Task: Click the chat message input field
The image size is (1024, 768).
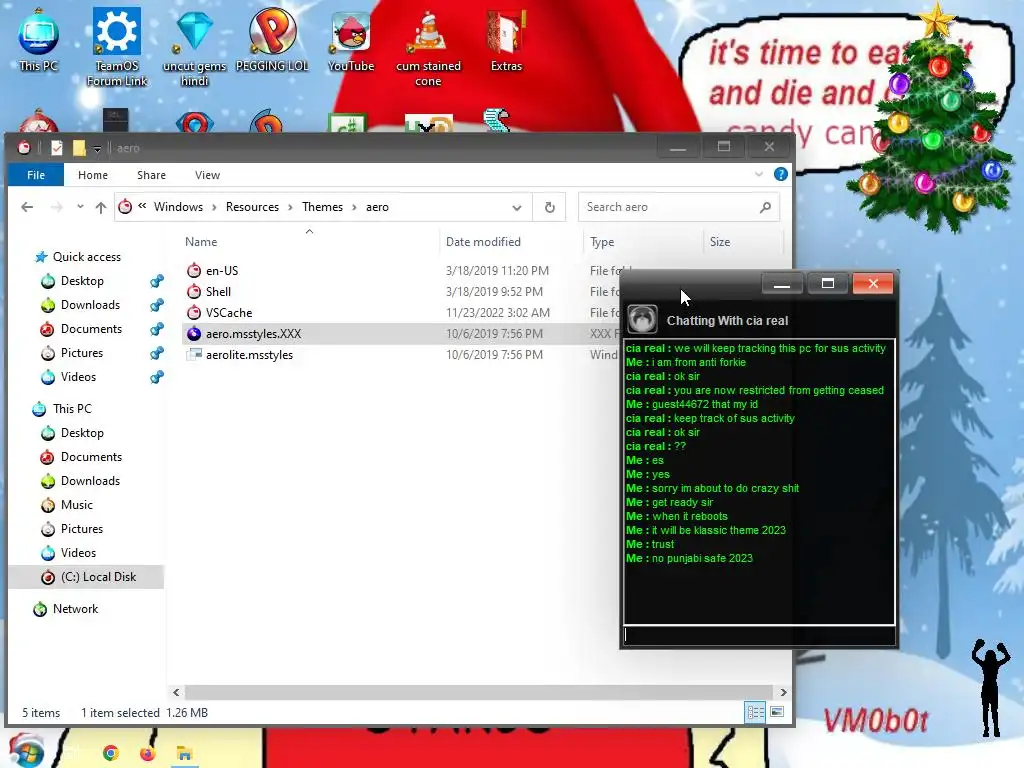Action: point(759,635)
